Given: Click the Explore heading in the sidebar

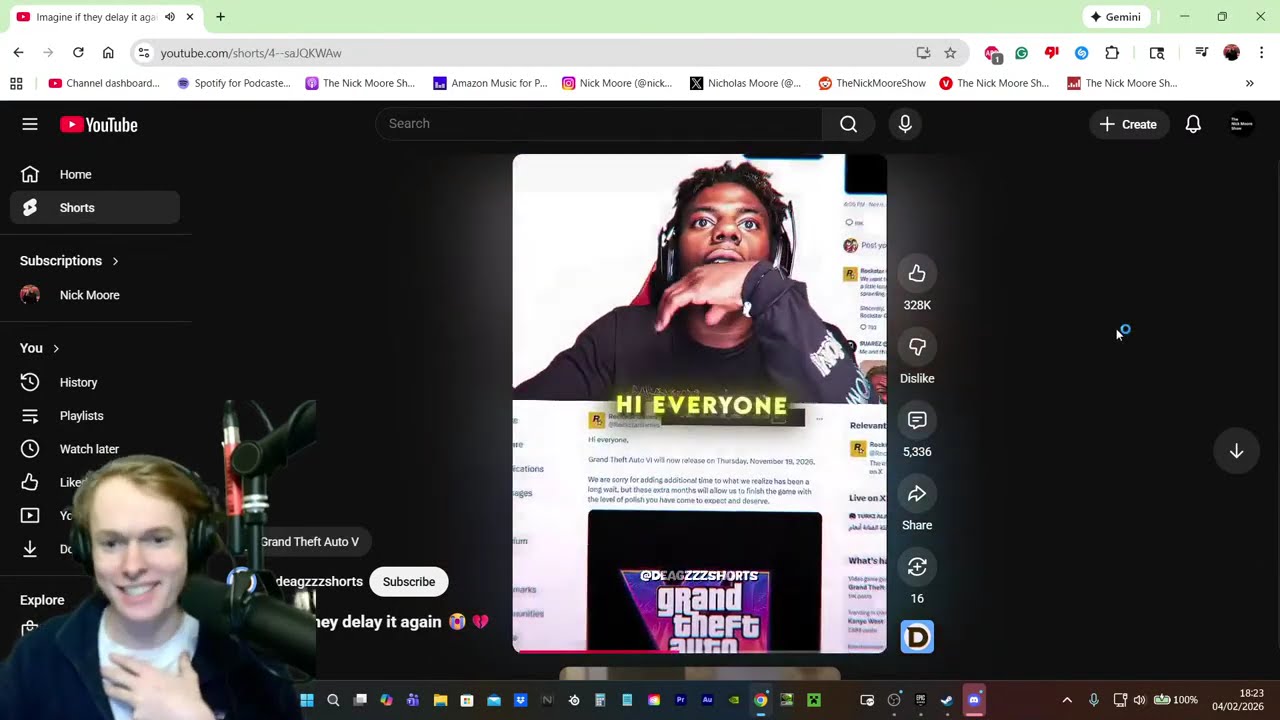Looking at the screenshot, I should pos(42,600).
